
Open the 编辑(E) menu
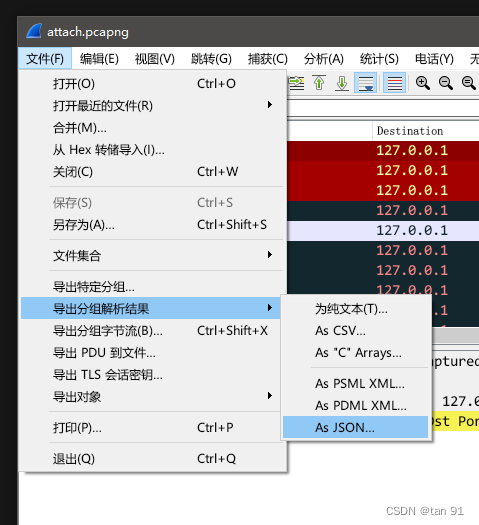99,59
